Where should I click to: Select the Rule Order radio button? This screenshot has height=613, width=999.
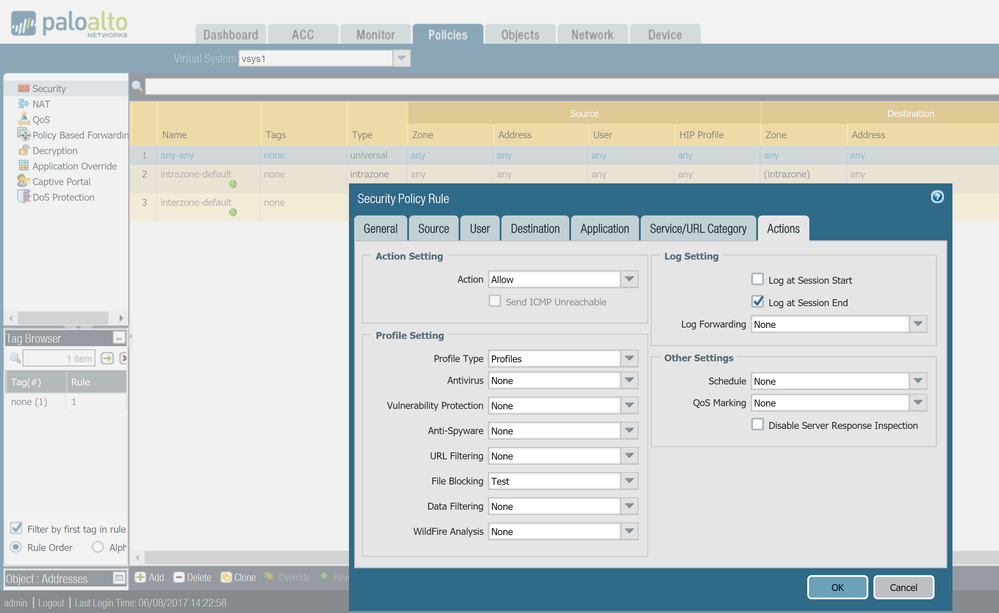coord(16,547)
